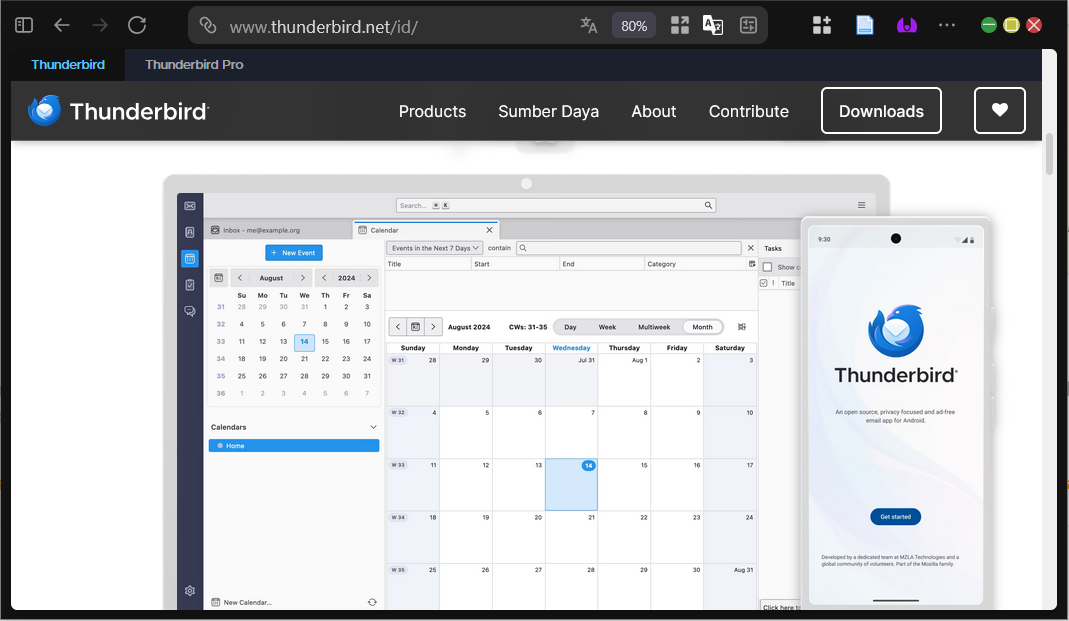Click the add-workspace grid plus icon in toolbar
Viewport: 1069px width, 621px height.
click(822, 25)
